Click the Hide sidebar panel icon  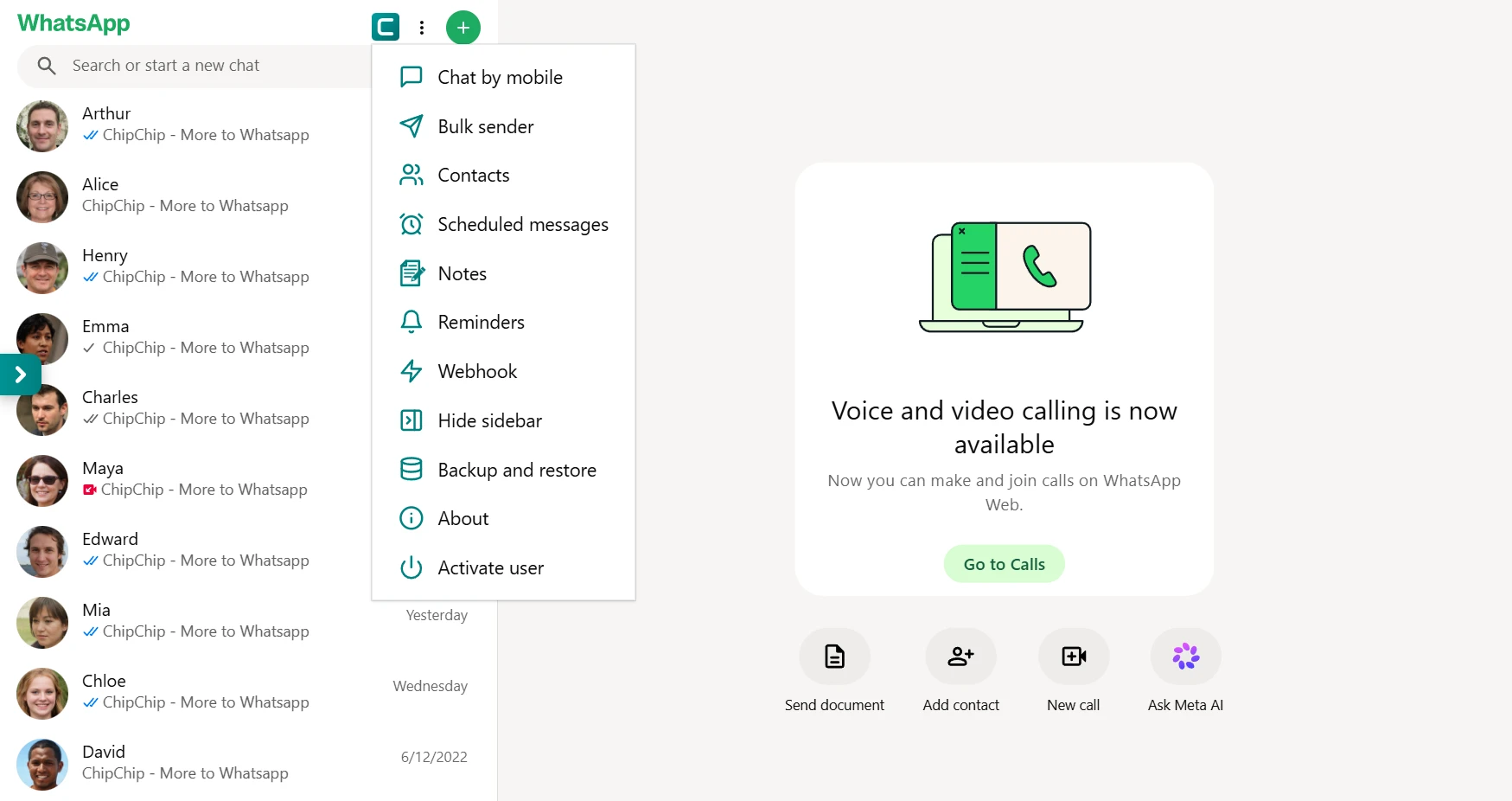pyautogui.click(x=411, y=420)
